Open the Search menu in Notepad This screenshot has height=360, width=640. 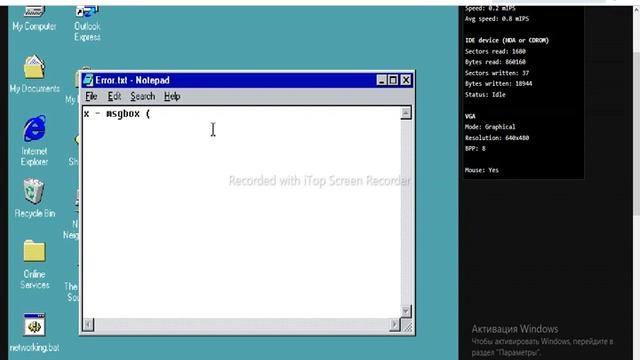click(142, 96)
